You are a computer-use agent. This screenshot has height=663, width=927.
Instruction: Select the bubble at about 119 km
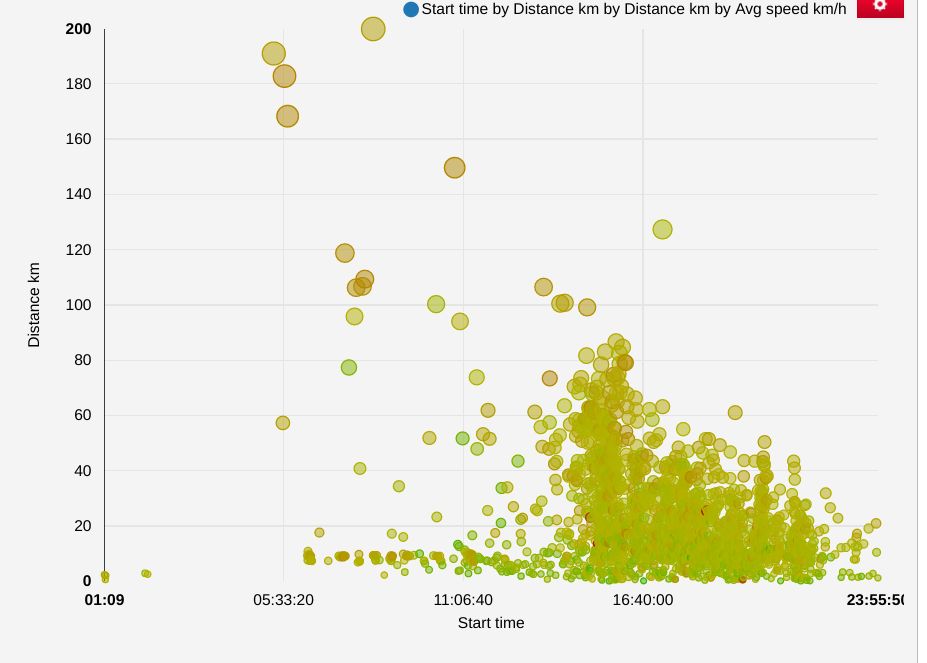345,252
